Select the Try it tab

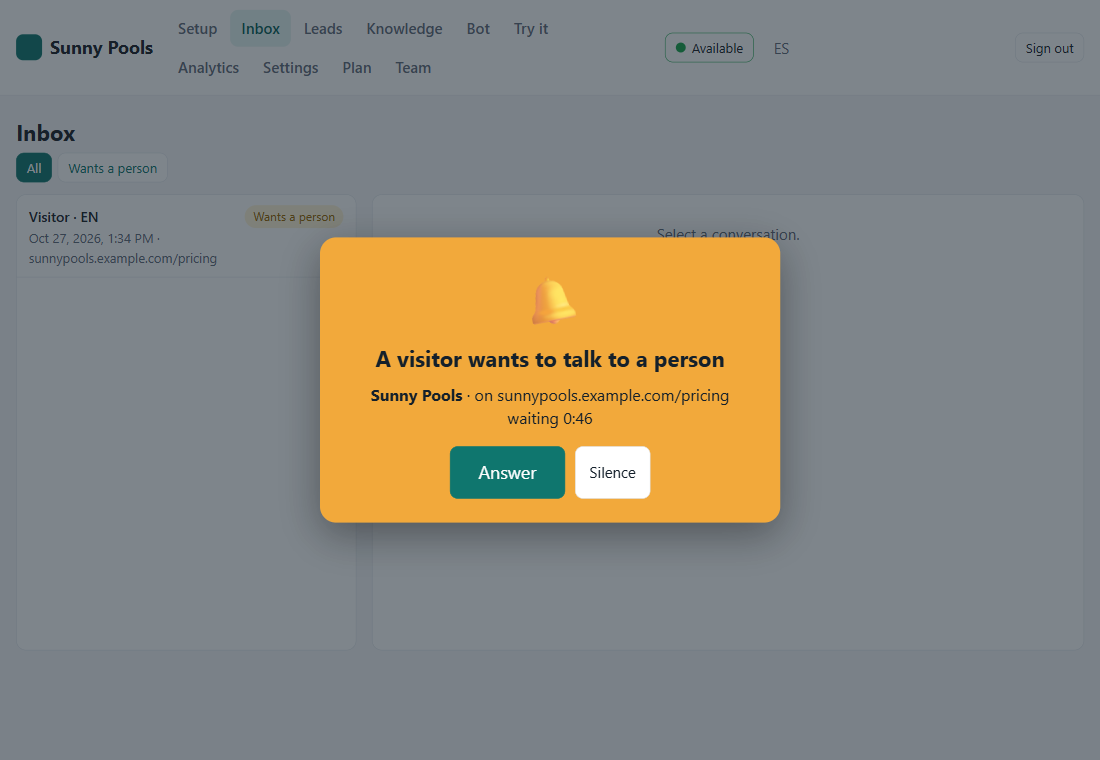pyautogui.click(x=530, y=29)
